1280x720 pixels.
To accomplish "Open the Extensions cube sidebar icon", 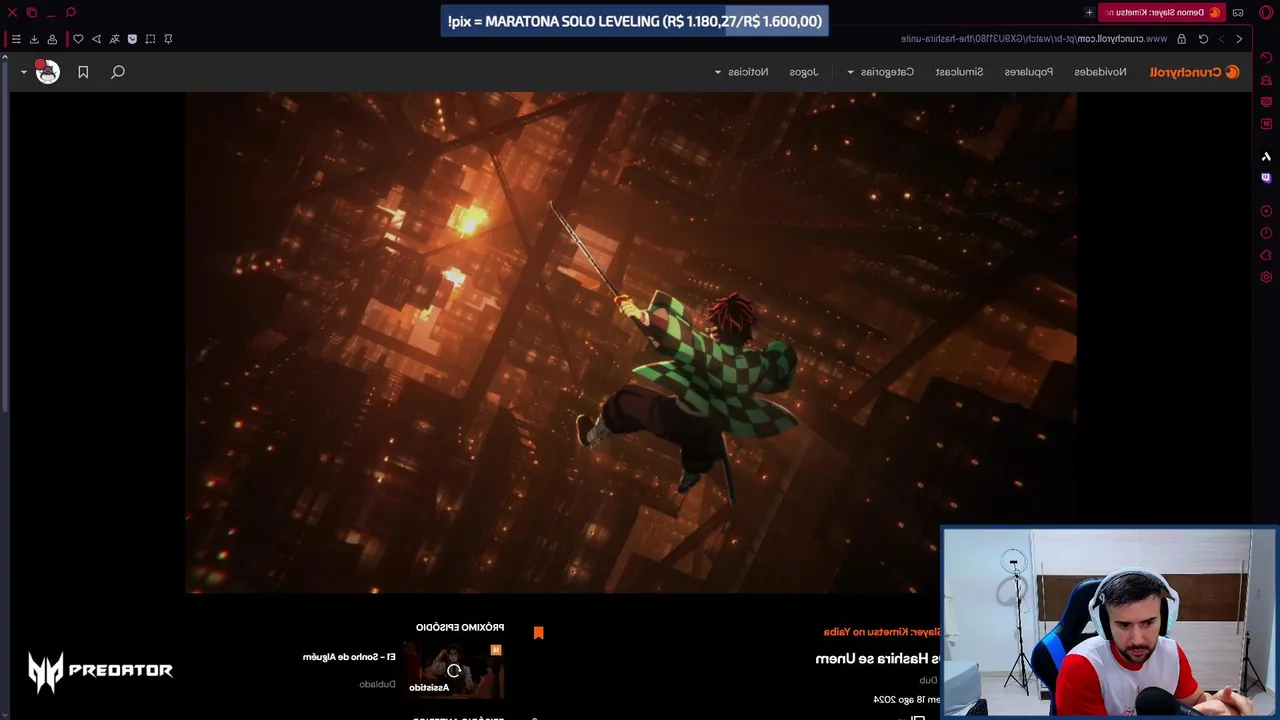I will coord(1266,255).
